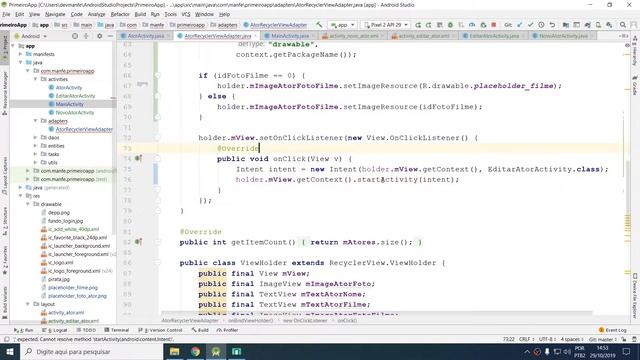The height and width of the screenshot is (360, 640).
Task: Open Git Show History clock icon
Action: tap(541, 25)
